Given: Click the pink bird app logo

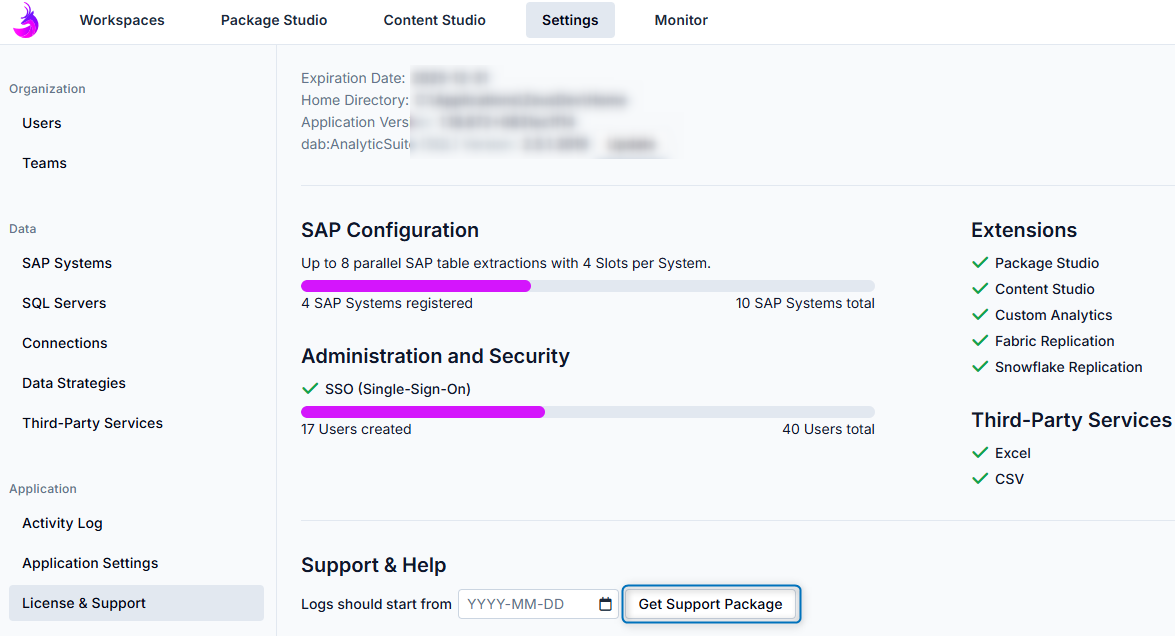Looking at the screenshot, I should [x=26, y=20].
